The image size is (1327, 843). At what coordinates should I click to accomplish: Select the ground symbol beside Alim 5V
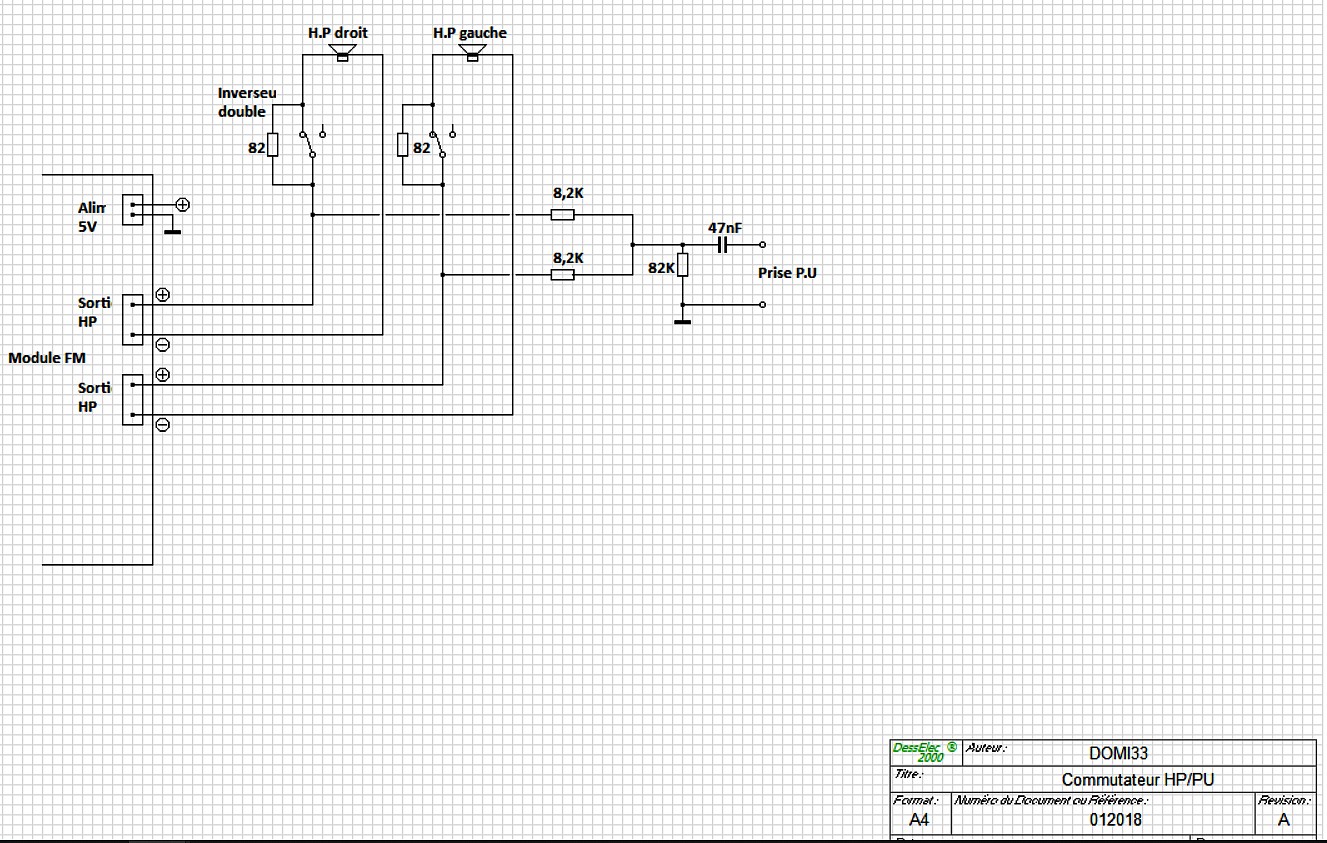pyautogui.click(x=172, y=232)
